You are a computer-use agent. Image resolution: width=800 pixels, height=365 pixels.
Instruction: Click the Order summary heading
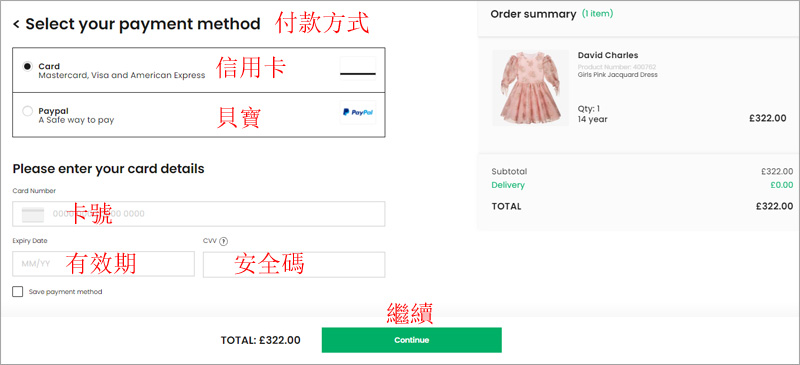point(533,14)
